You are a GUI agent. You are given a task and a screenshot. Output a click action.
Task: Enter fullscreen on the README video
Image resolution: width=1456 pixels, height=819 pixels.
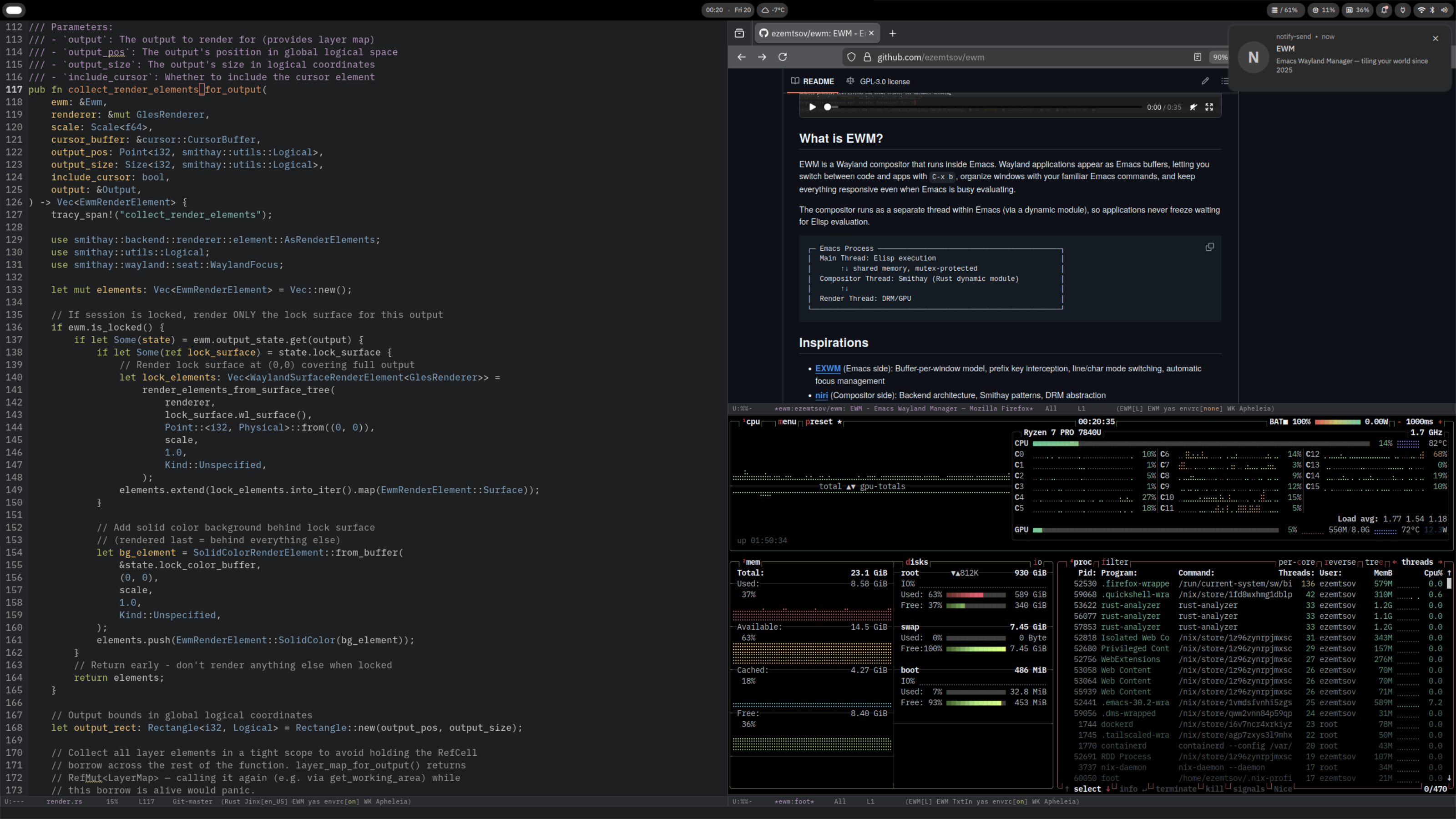coord(1209,107)
